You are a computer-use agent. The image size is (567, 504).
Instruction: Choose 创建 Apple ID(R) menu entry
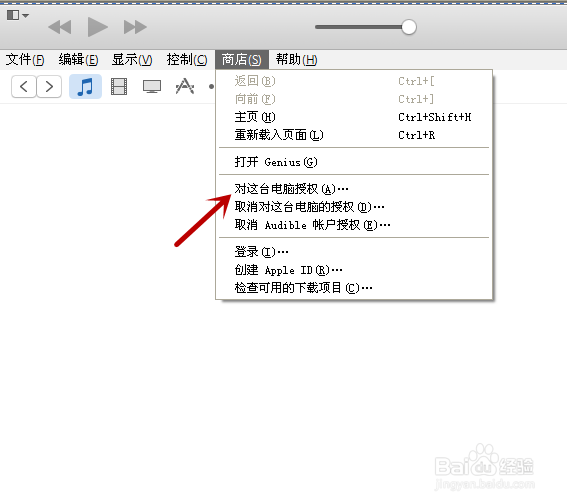point(354,270)
